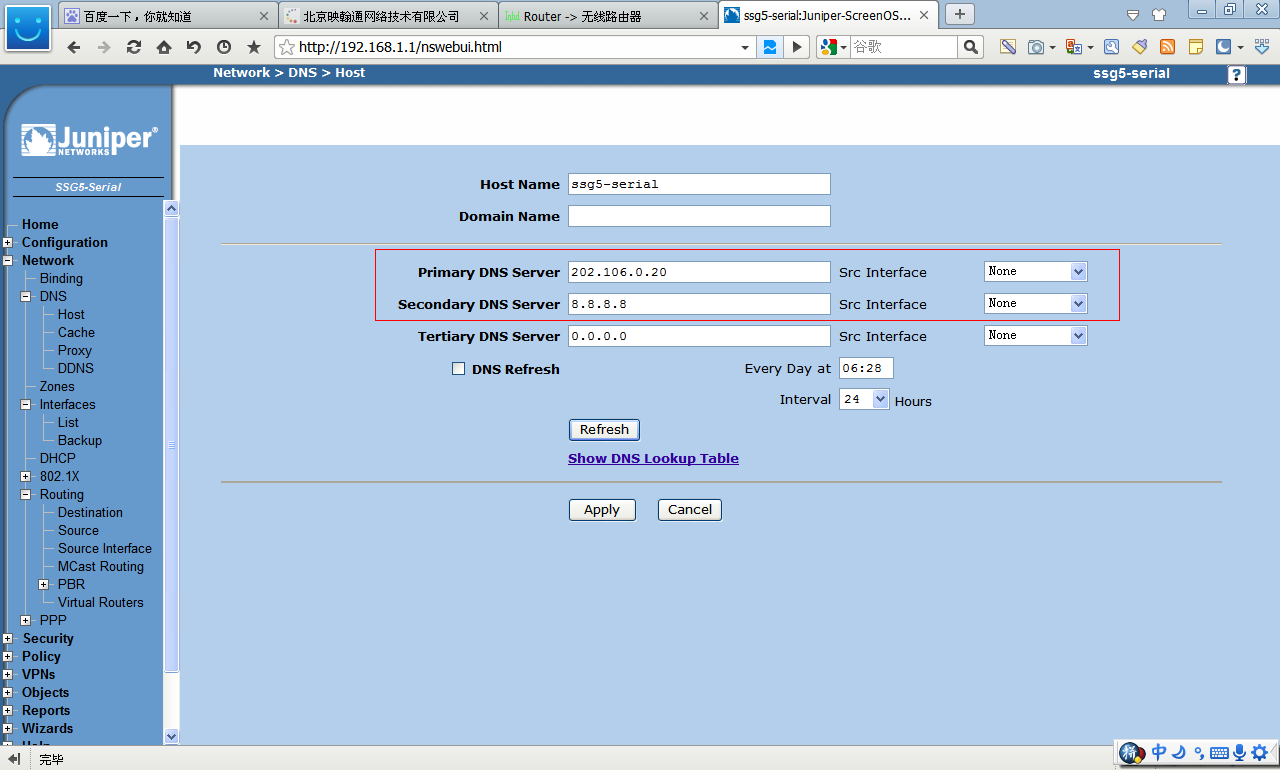
Task: Go to the browser home page icon
Action: pos(164,47)
